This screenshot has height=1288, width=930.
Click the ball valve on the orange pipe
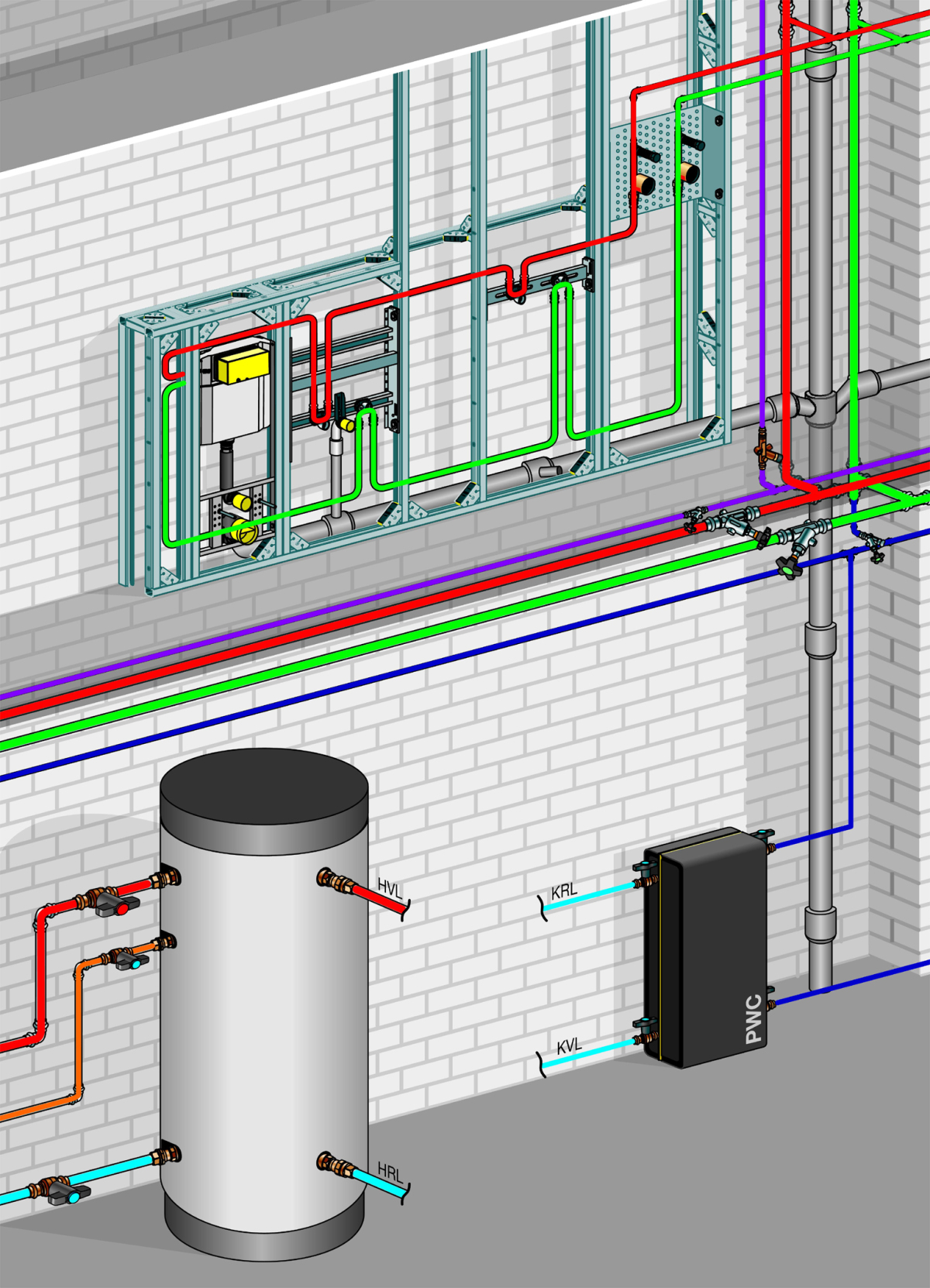click(127, 959)
